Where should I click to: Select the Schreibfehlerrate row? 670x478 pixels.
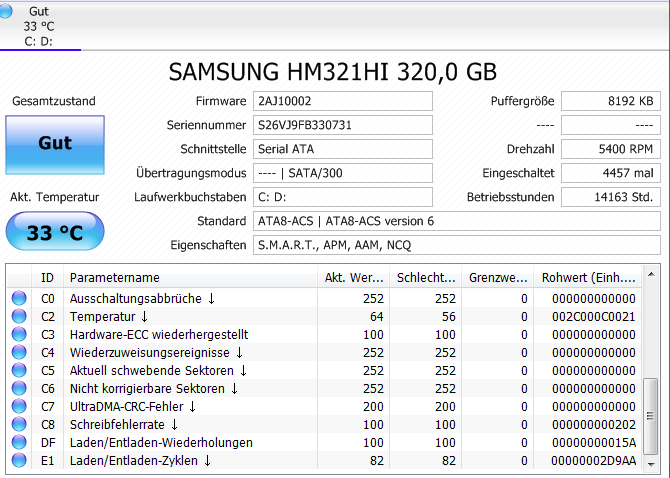pos(324,424)
